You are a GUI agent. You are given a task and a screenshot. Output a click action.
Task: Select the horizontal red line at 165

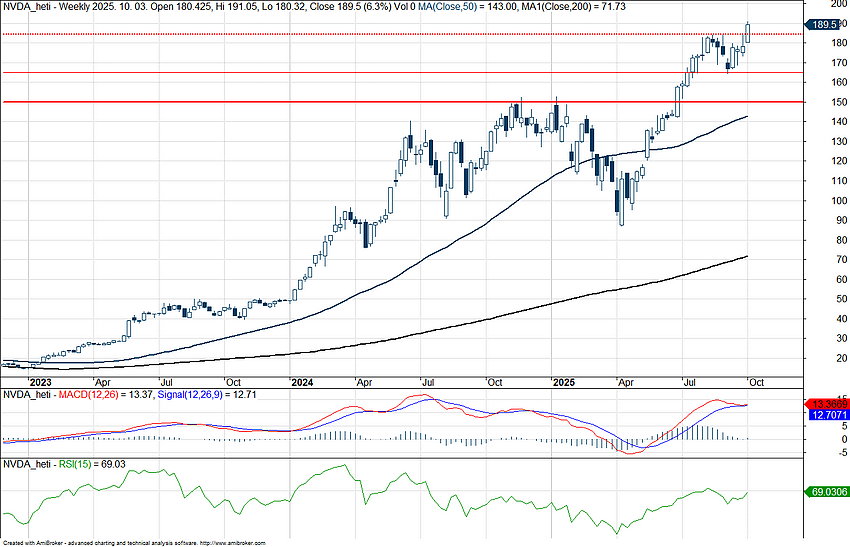pyautogui.click(x=400, y=72)
